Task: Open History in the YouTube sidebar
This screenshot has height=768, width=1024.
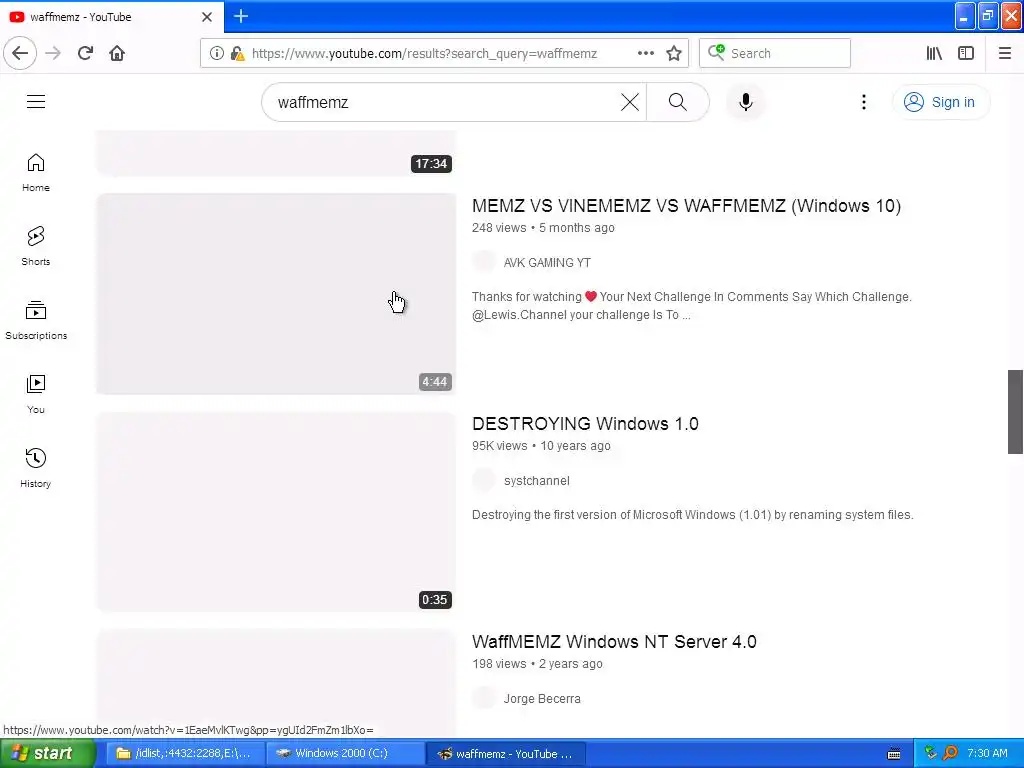Action: tap(36, 468)
